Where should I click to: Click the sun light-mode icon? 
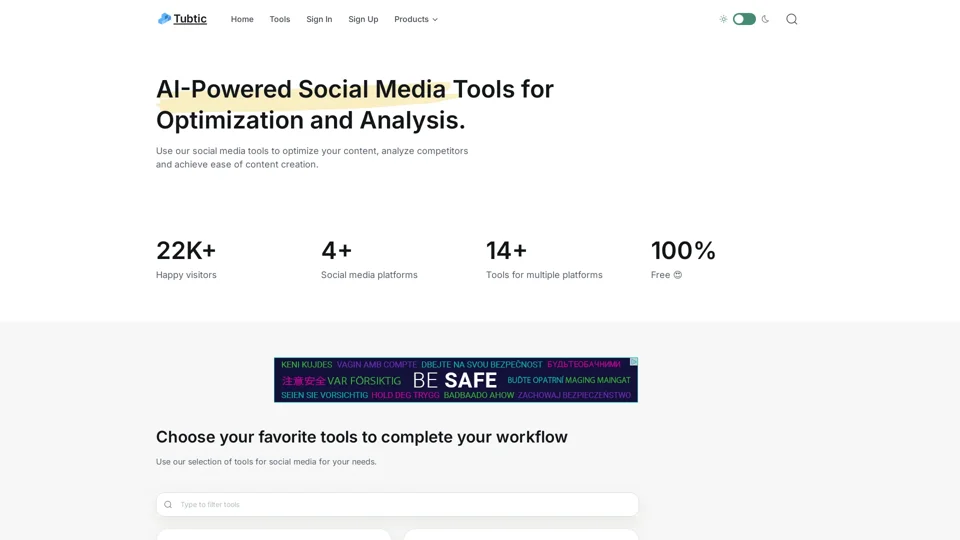tap(723, 19)
